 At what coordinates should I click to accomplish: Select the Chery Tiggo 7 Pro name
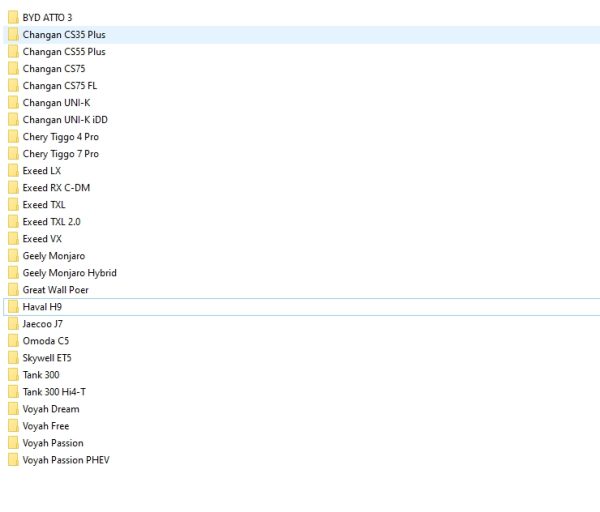pos(60,154)
